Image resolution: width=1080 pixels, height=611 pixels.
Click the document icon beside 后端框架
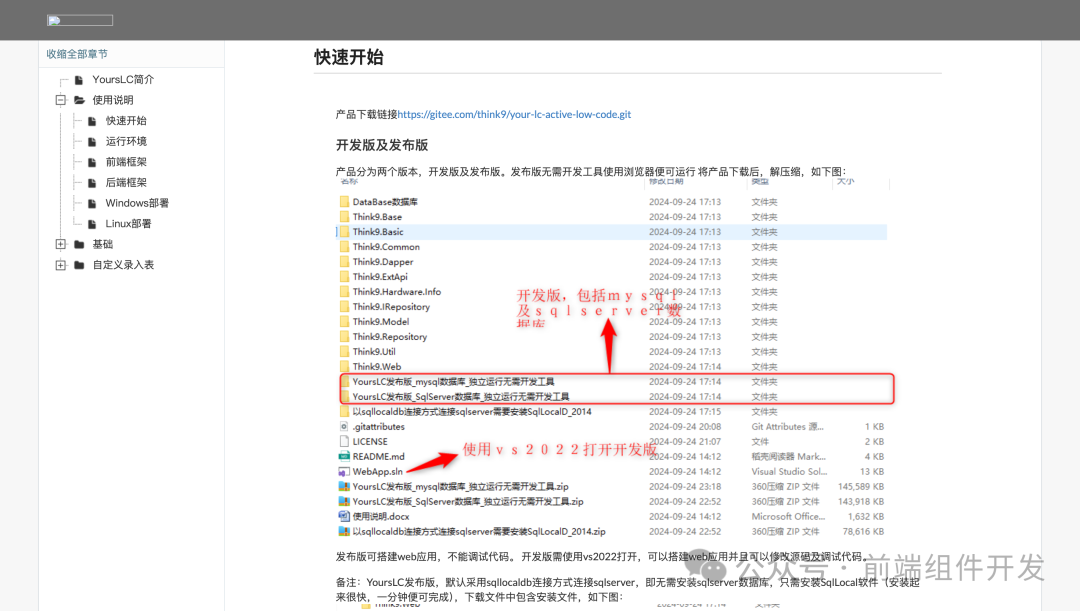pos(92,183)
